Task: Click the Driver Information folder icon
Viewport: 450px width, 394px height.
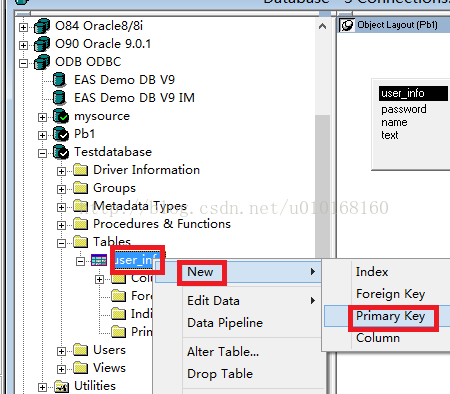Action: [80, 170]
